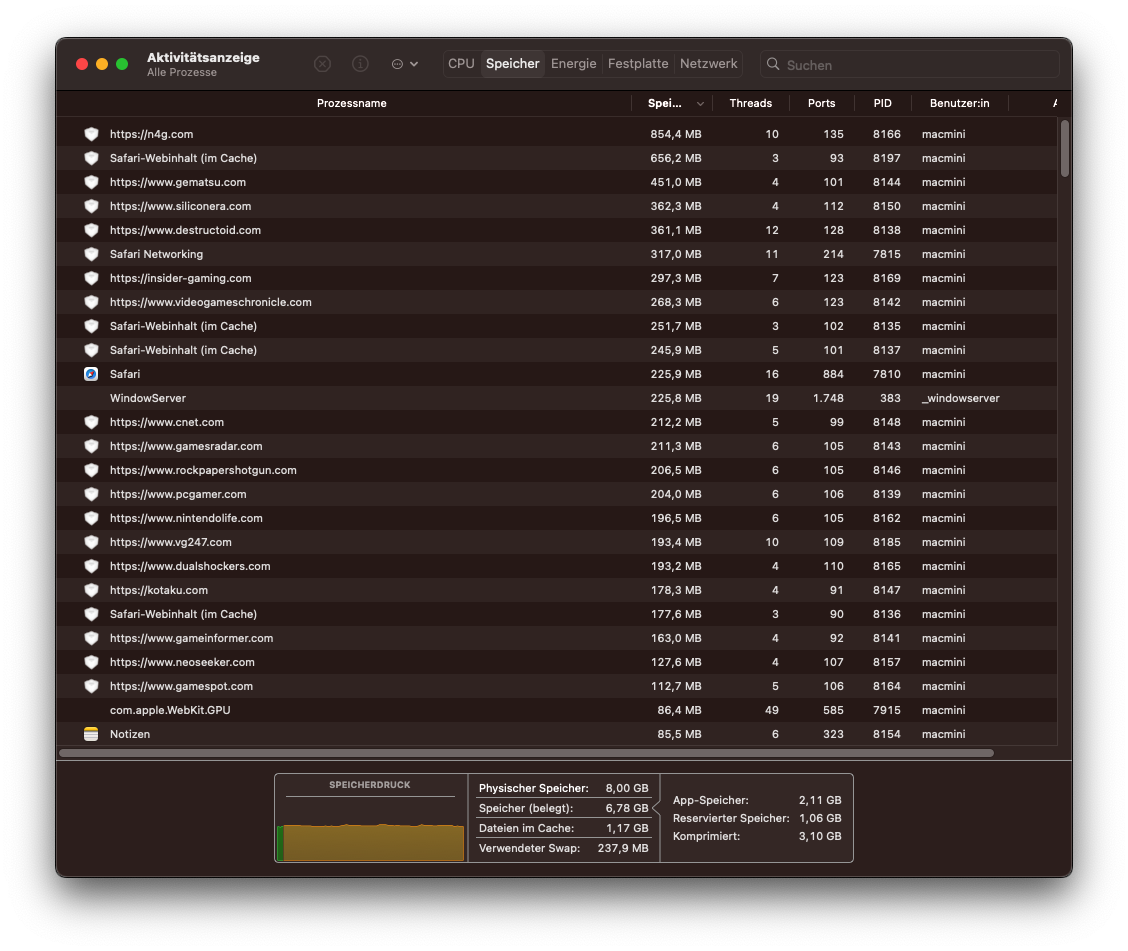
Task: Click the PID 7810 cell
Action: pos(886,374)
